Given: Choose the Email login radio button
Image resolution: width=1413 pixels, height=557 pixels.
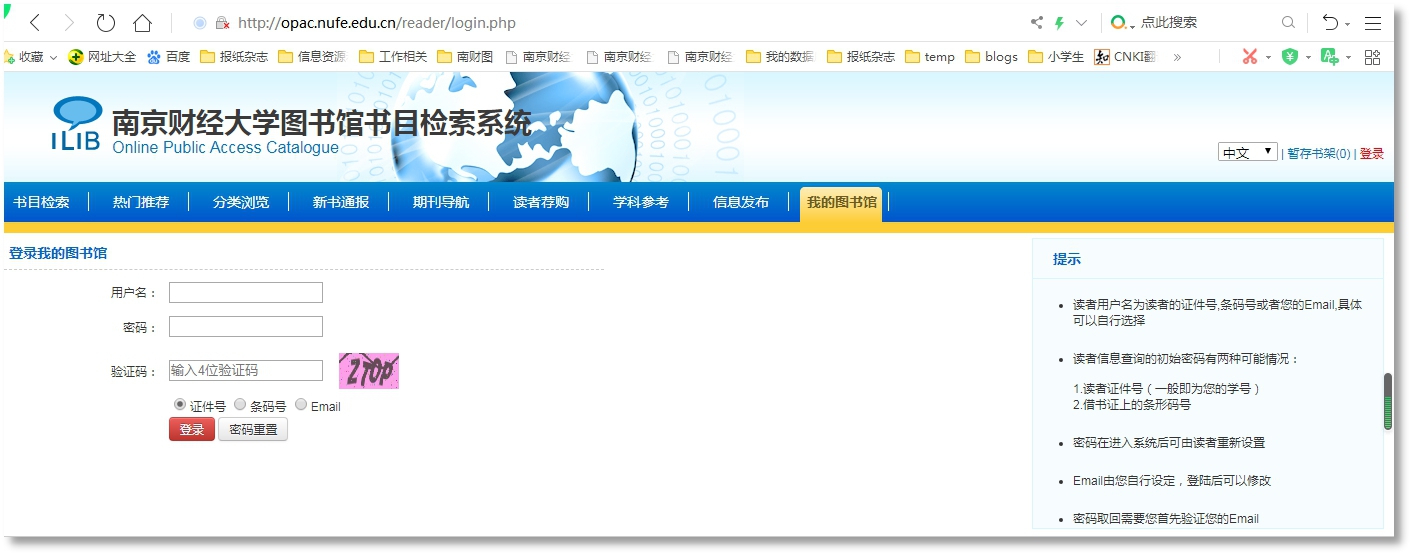Looking at the screenshot, I should tap(301, 405).
